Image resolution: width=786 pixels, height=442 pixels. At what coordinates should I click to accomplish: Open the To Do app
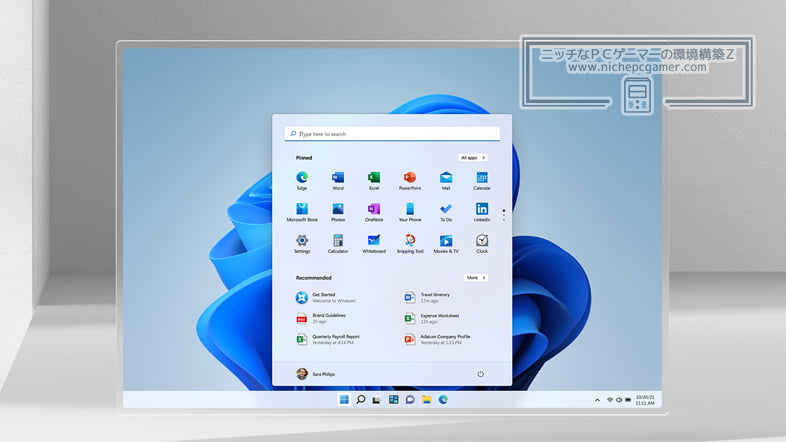[x=446, y=212]
